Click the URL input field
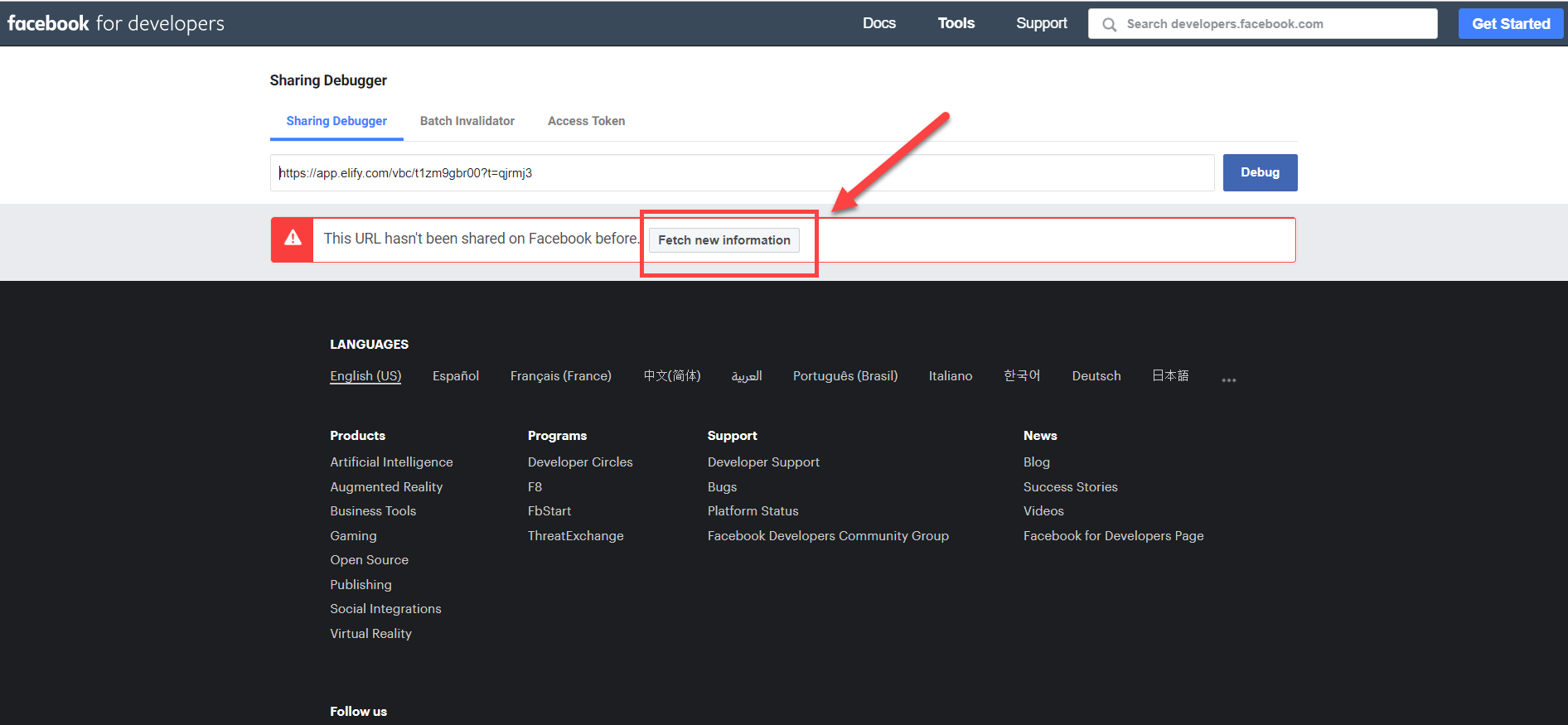The width and height of the screenshot is (1568, 725). click(x=742, y=172)
